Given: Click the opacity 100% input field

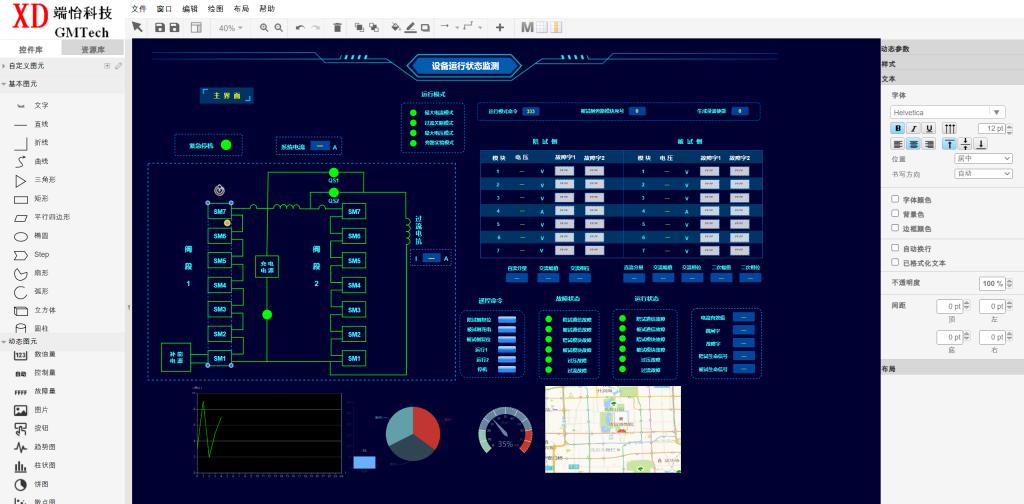Looking at the screenshot, I should tap(991, 283).
